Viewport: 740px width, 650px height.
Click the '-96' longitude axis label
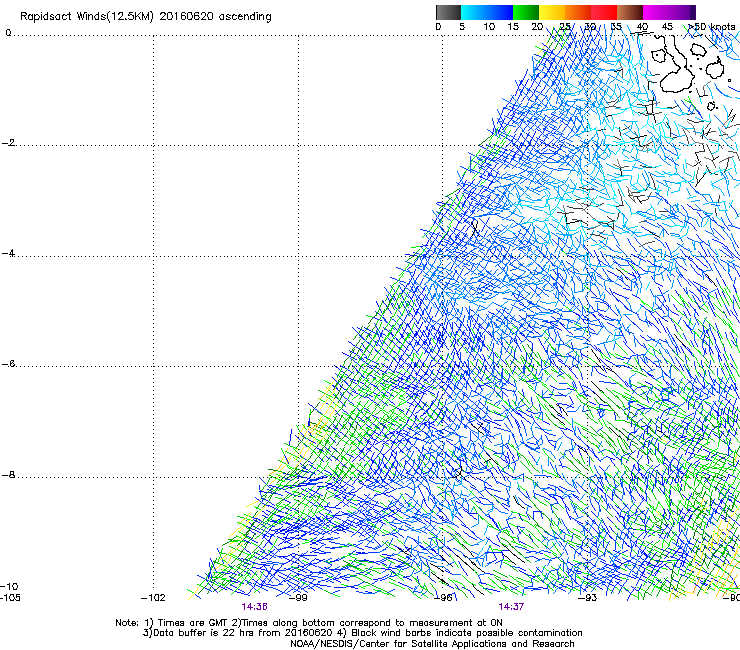[x=443, y=598]
